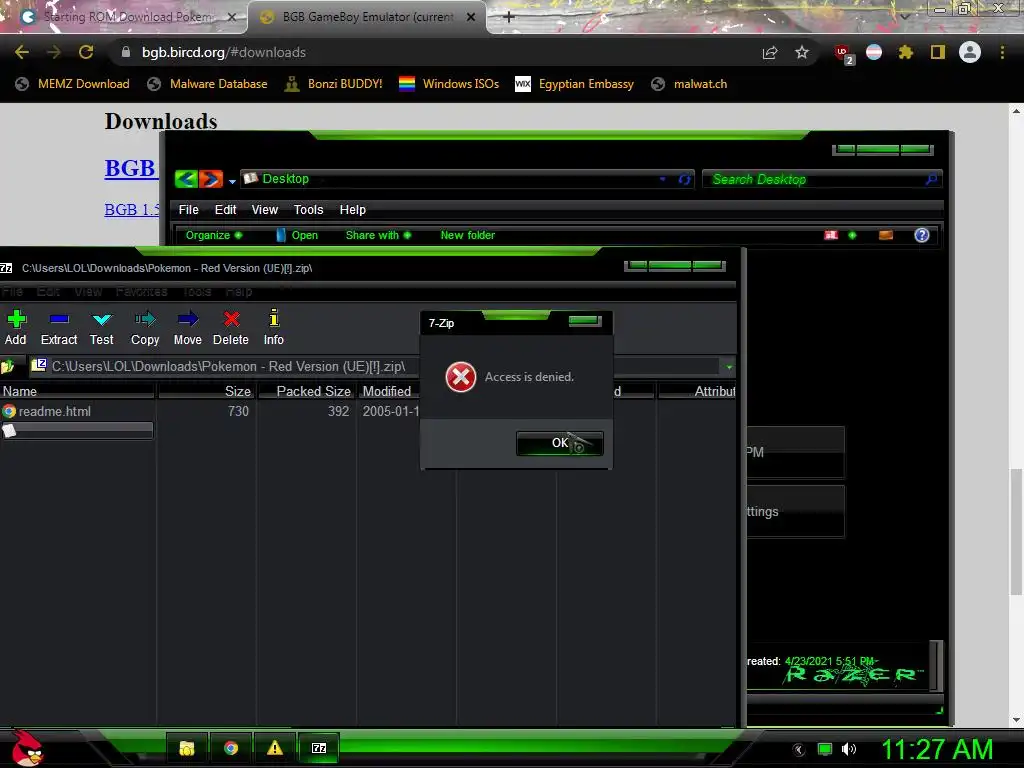Open the Info tool in 7-Zip
1024x768 pixels.
pos(274,328)
